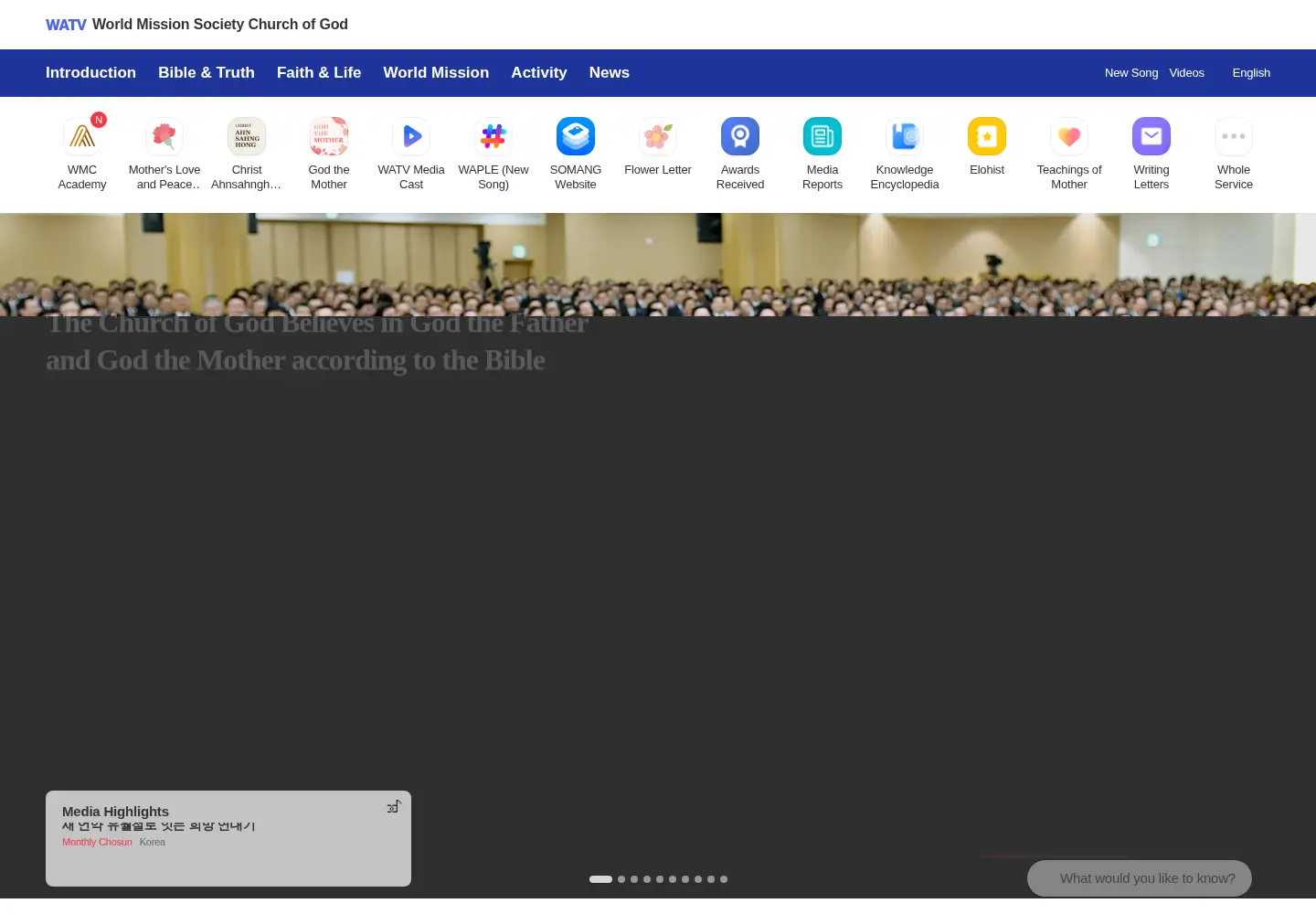Click the 'Korea' label on Media Highlights

(153, 843)
